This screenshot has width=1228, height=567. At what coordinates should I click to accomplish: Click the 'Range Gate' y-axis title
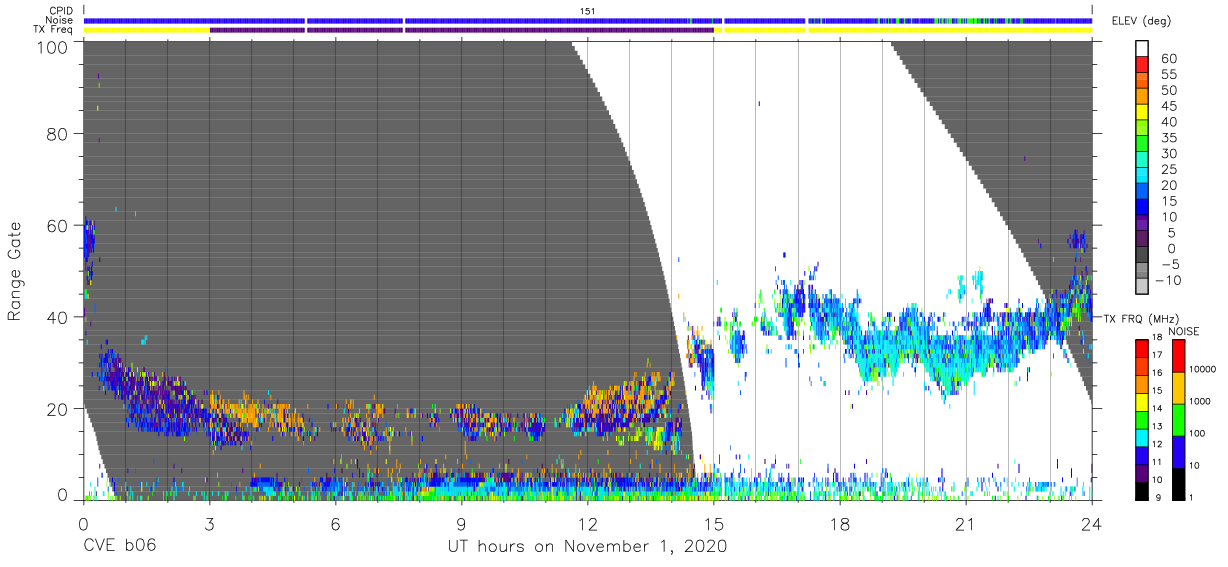pos(15,272)
